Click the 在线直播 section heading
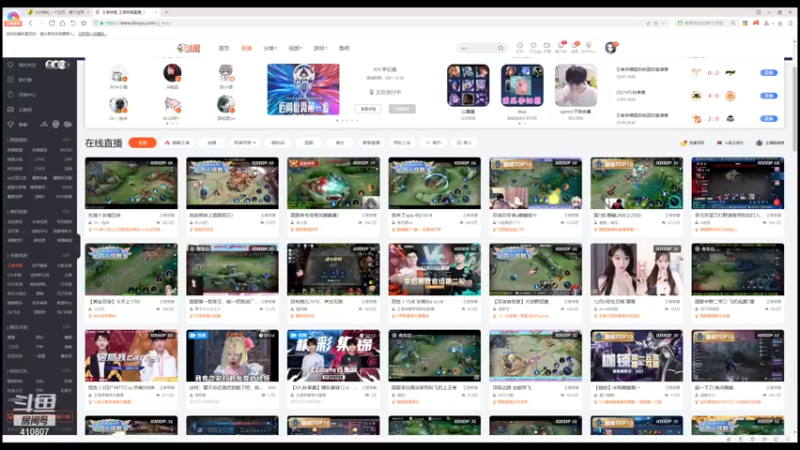 (104, 143)
